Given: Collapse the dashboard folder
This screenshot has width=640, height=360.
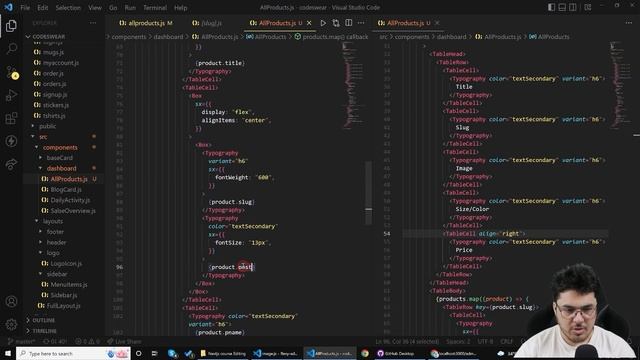Looking at the screenshot, I should tap(61, 168).
